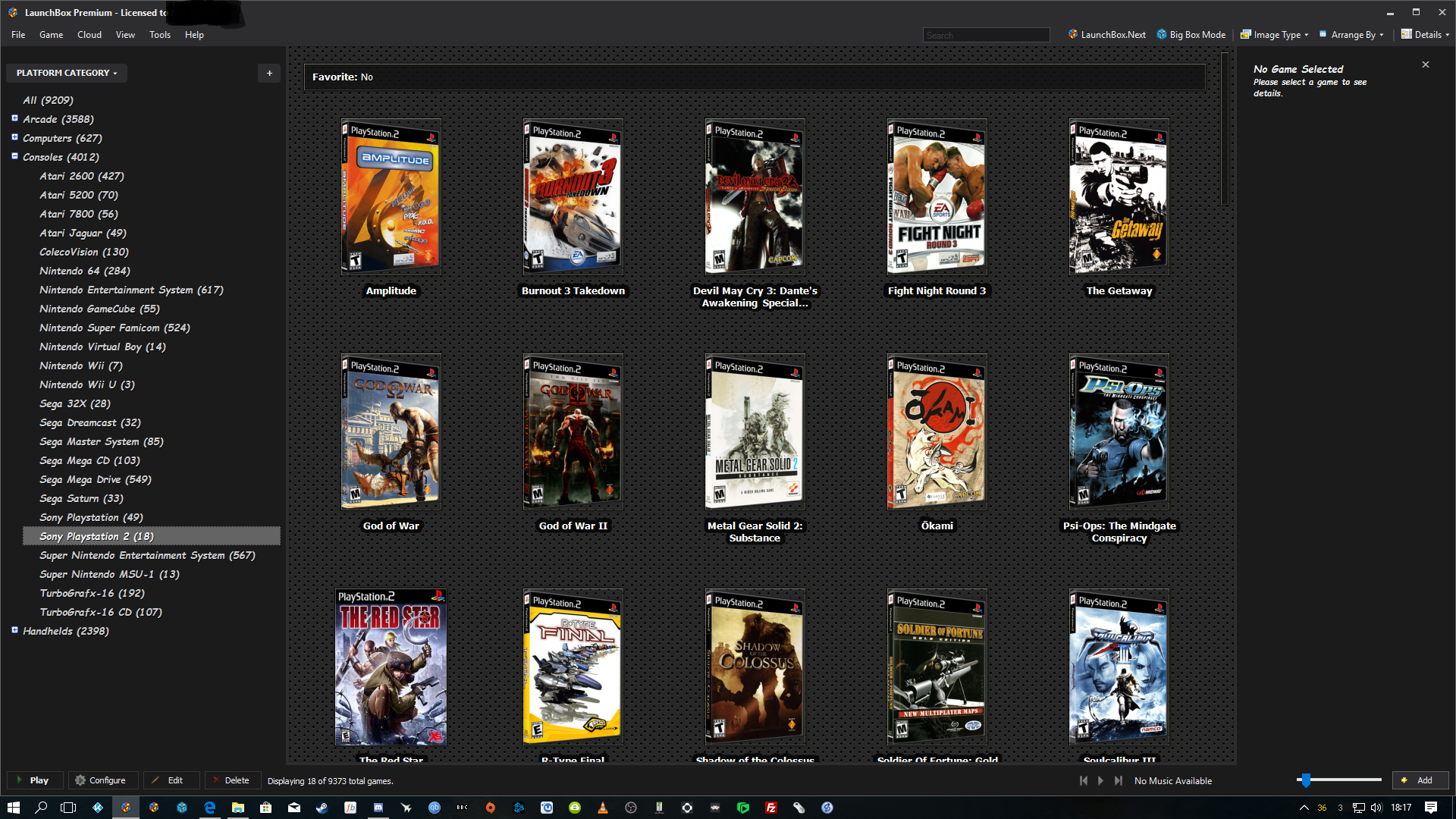
Task: Open Task View on the taskbar
Action: 68,808
